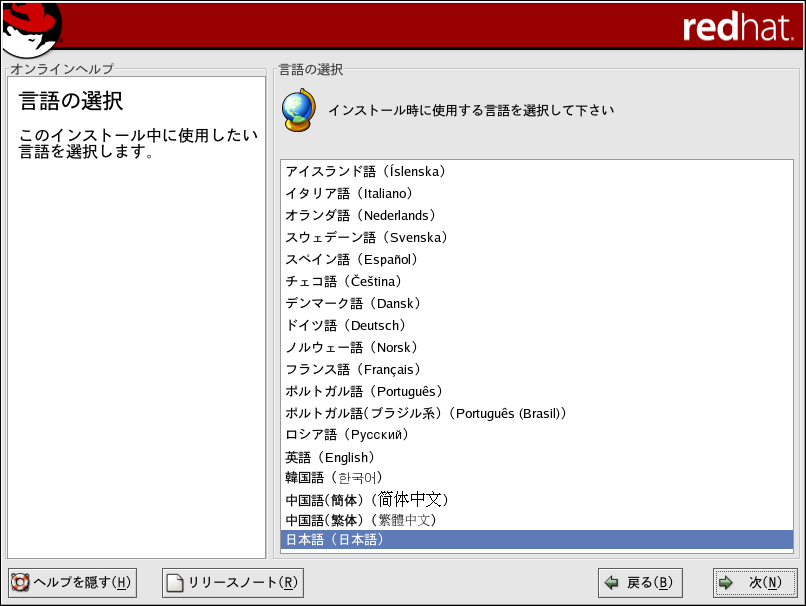Screen dimensions: 806x606
Task: Choose Nederlands in the language list
Action: (x=361, y=215)
